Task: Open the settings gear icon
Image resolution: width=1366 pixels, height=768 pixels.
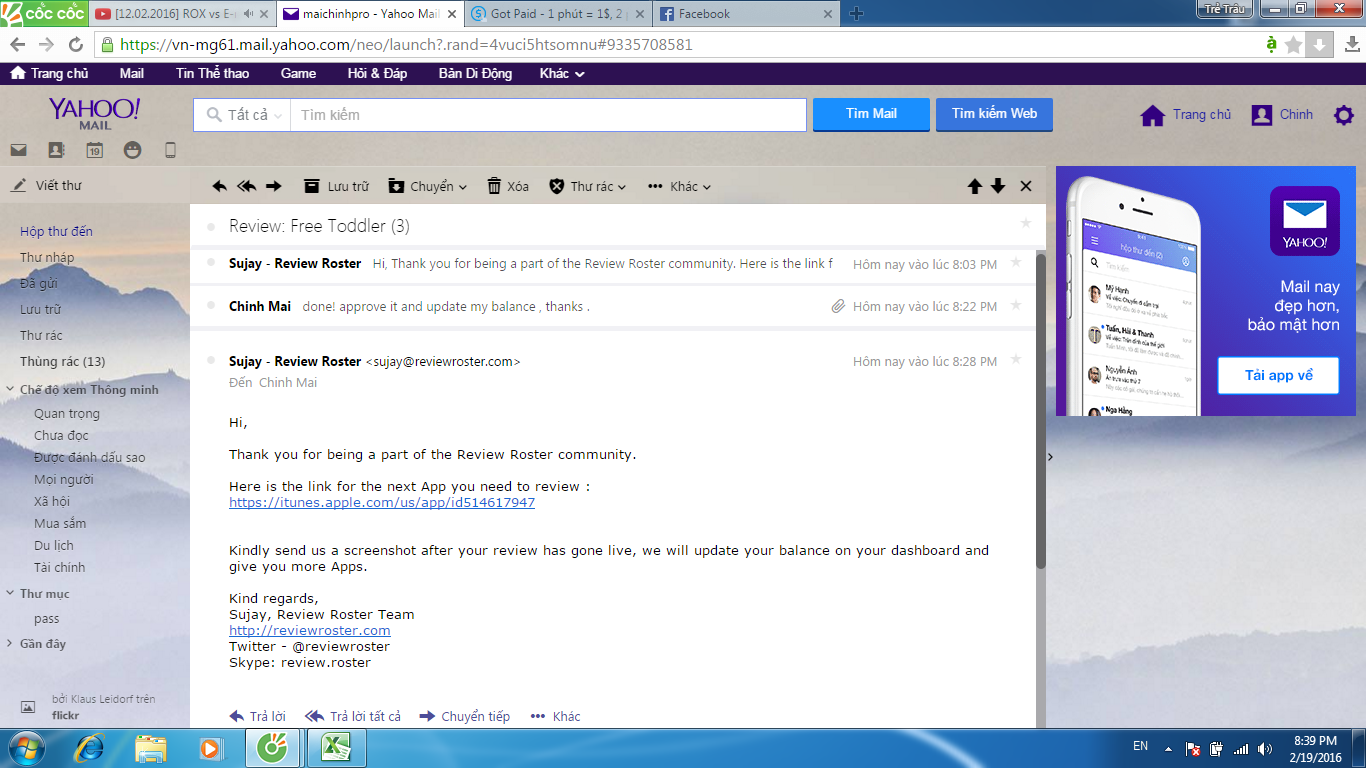Action: click(1344, 115)
